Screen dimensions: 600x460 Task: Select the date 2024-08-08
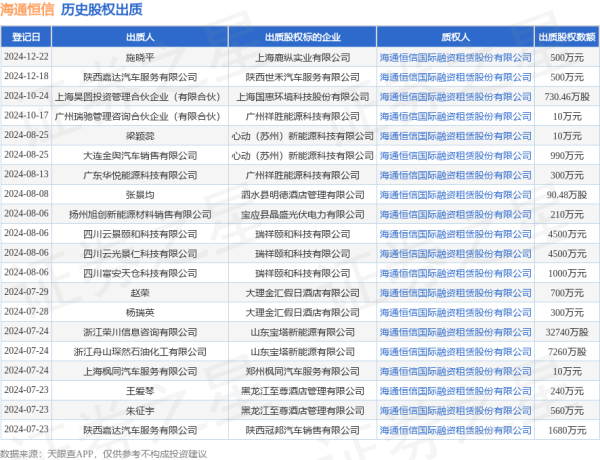[x=26, y=194]
